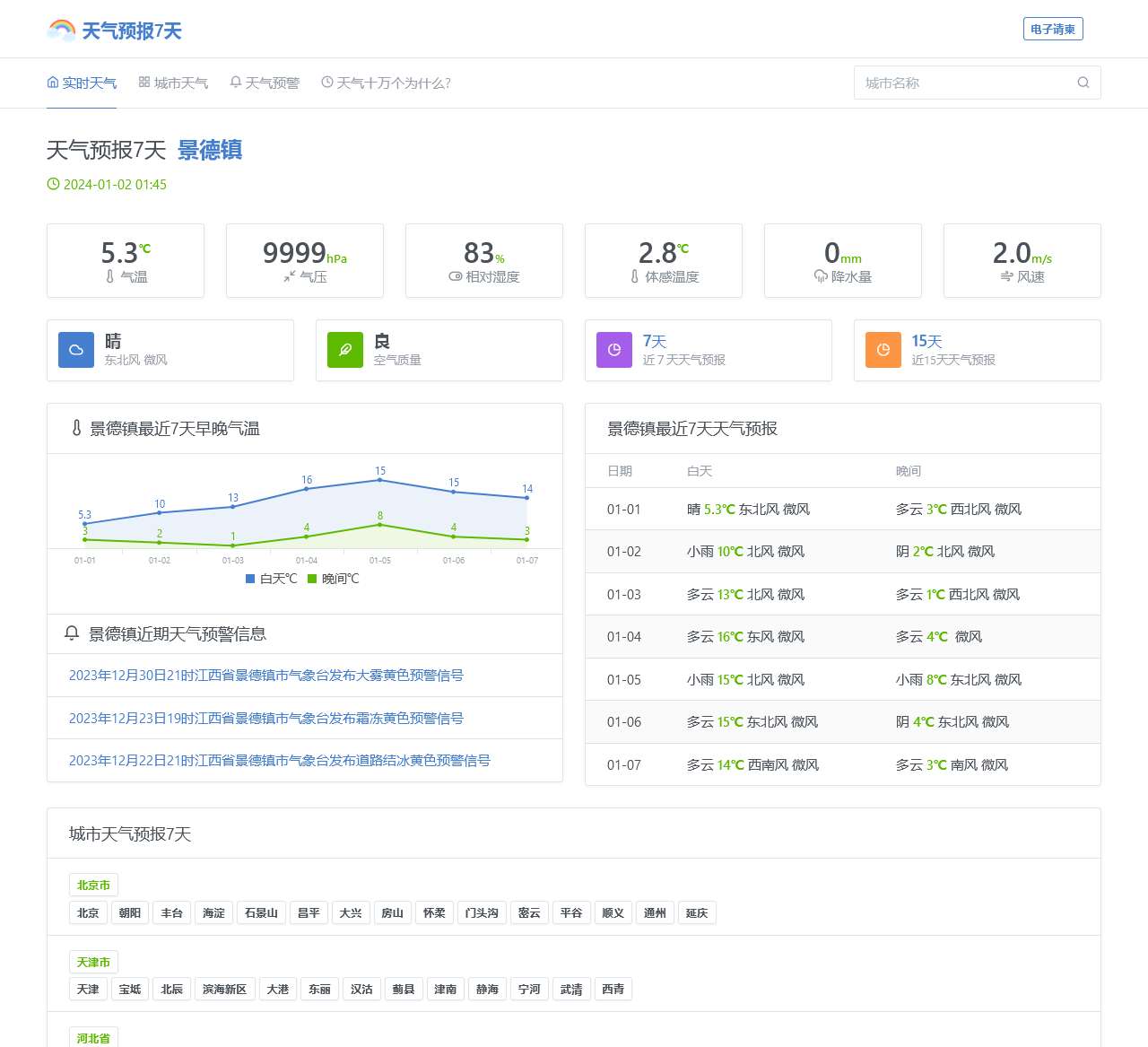This screenshot has width=1148, height=1047.
Task: Open the 朝阳 city tag
Action: 130,912
